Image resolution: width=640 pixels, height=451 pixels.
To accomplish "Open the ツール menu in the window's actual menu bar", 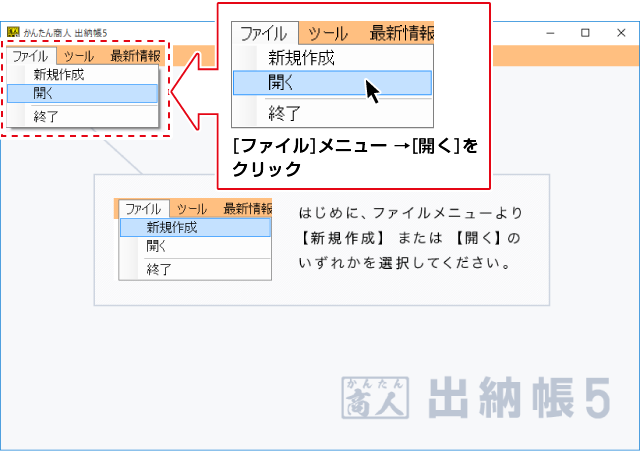I will (x=79, y=56).
